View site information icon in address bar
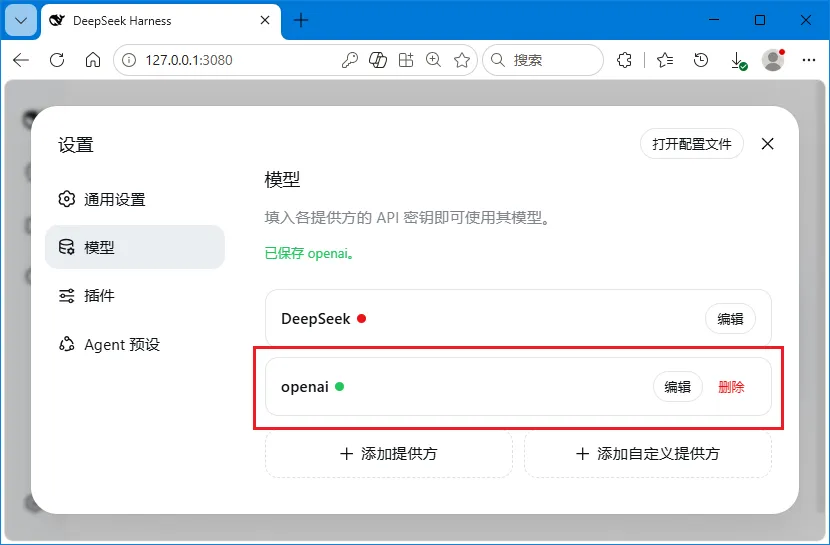The image size is (830, 545). [x=129, y=60]
